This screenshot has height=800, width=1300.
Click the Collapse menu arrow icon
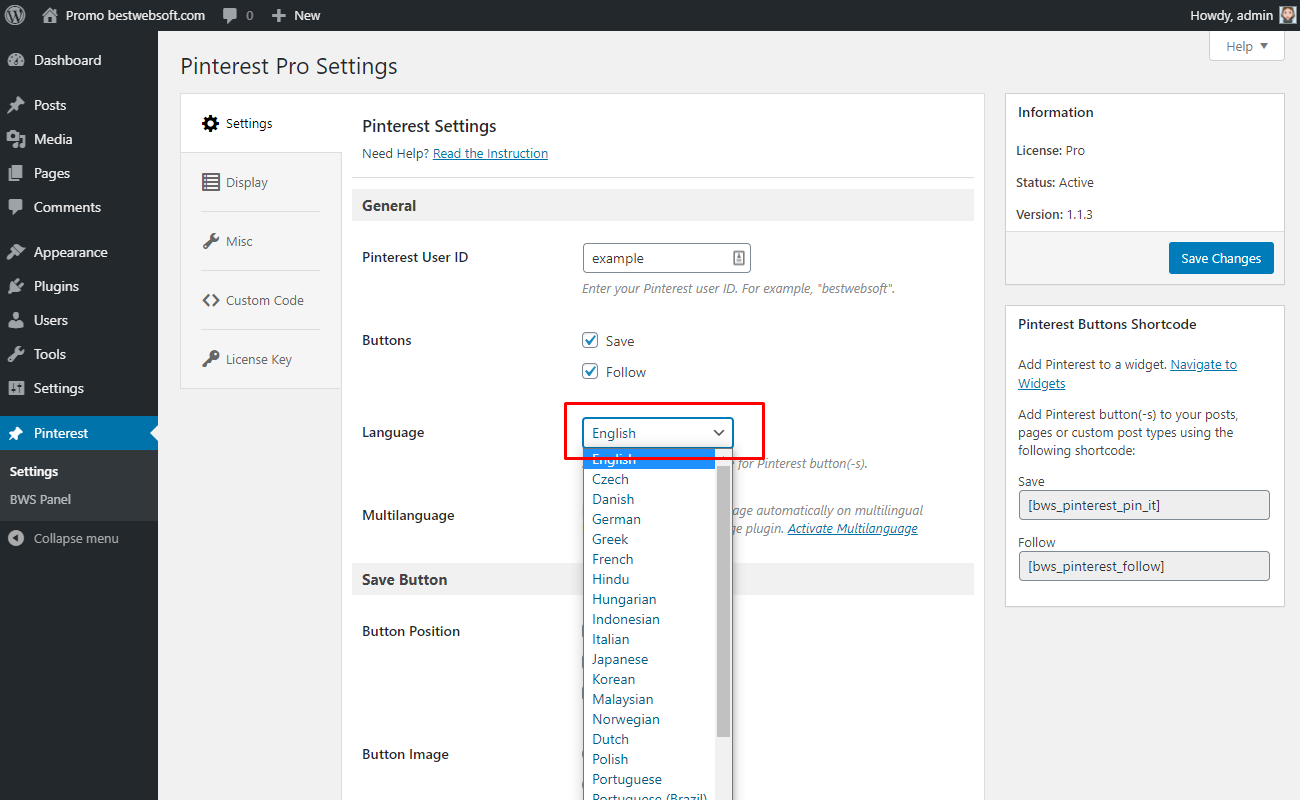(x=16, y=538)
